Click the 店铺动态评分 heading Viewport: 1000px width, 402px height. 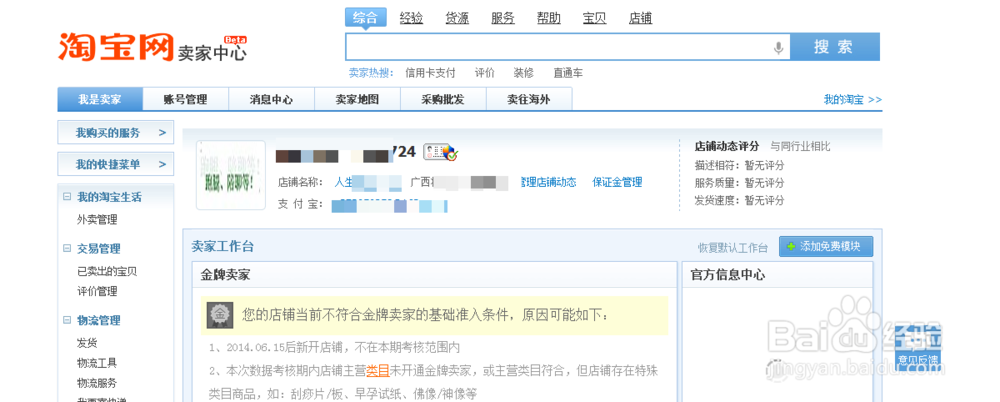coord(726,146)
